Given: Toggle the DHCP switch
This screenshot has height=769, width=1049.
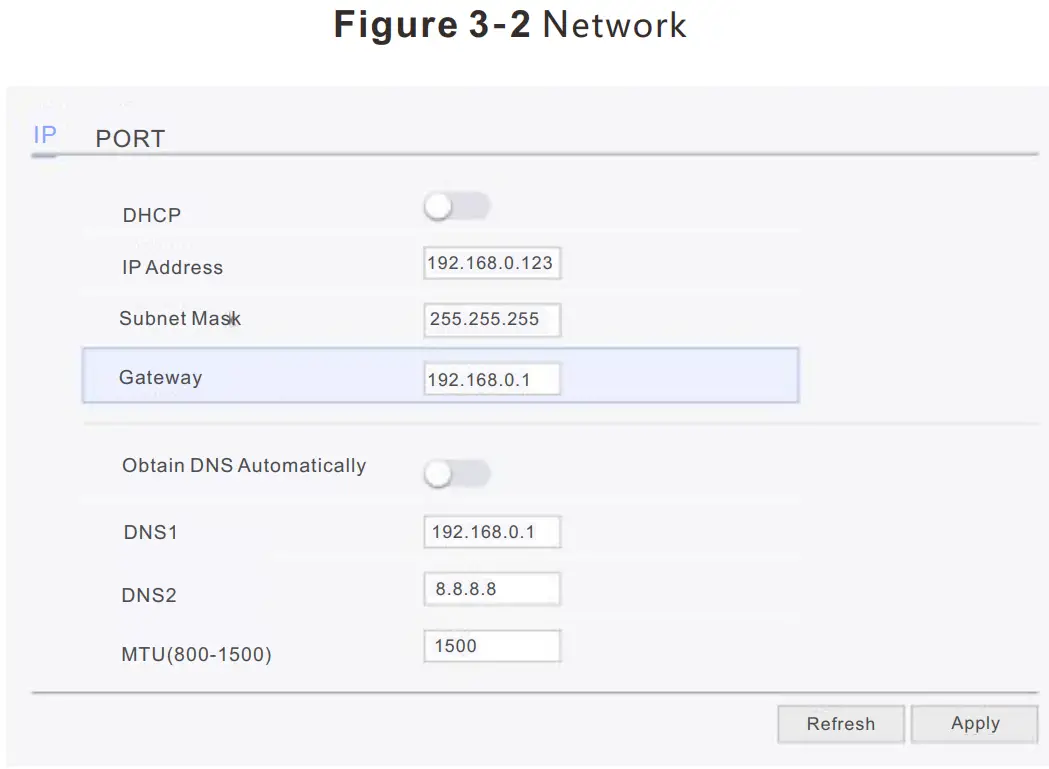Looking at the screenshot, I should tap(457, 207).
